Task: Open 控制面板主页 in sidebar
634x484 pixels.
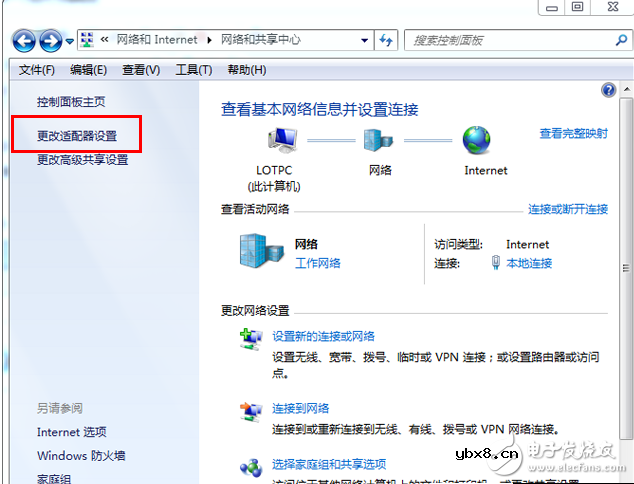Action: 71,102
